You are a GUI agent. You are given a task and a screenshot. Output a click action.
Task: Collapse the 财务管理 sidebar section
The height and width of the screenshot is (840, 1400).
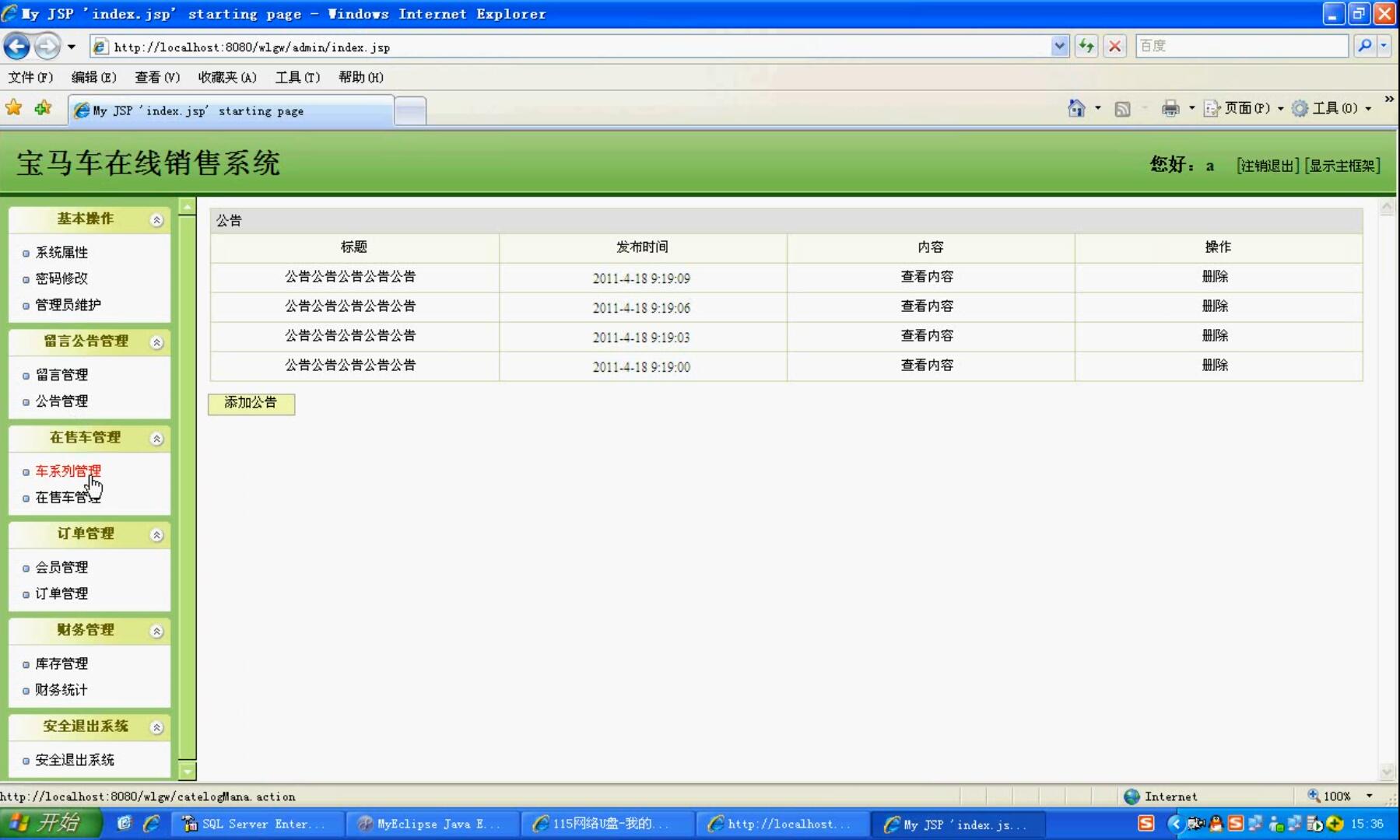pyautogui.click(x=156, y=631)
